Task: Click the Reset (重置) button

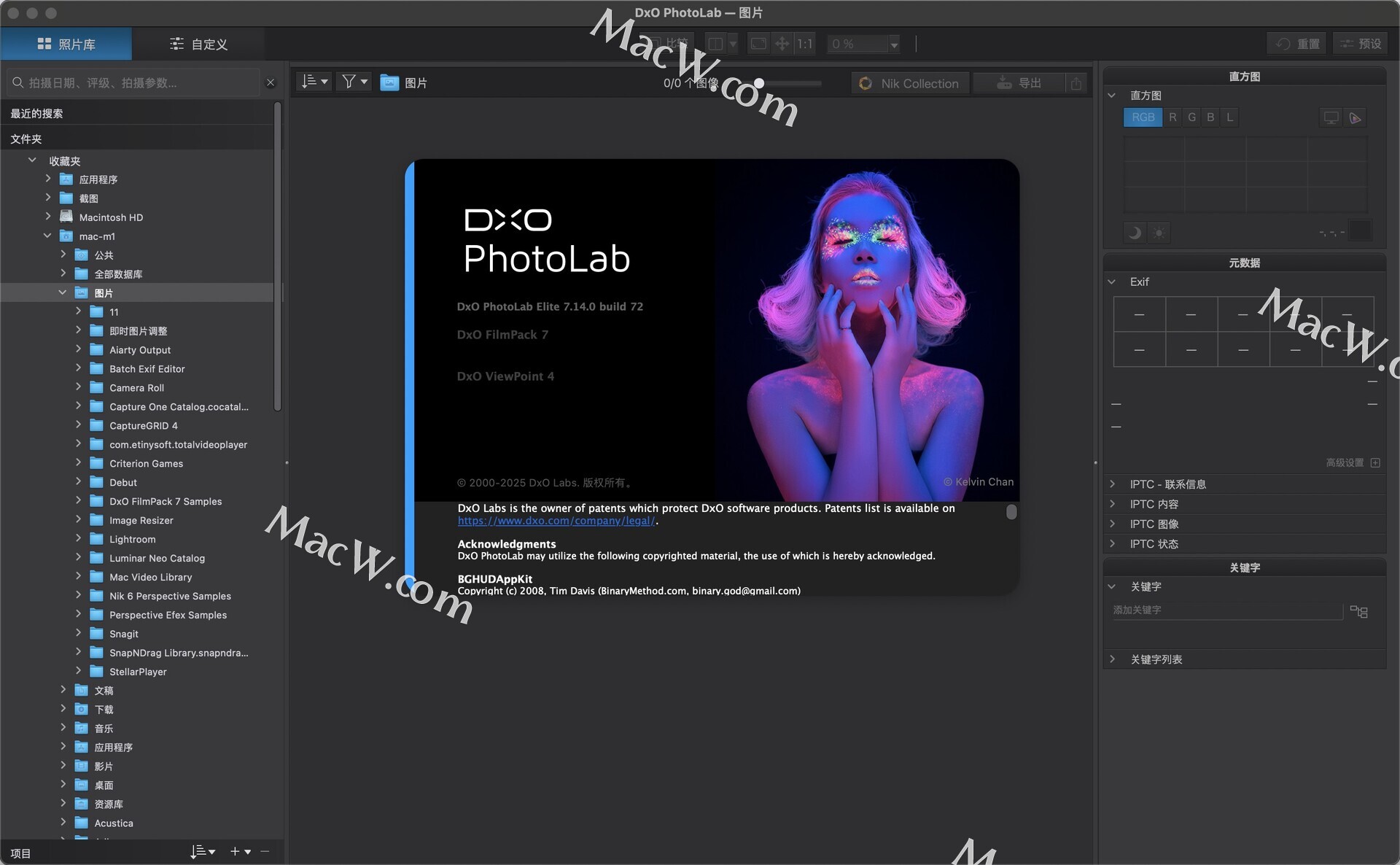Action: pos(1297,44)
